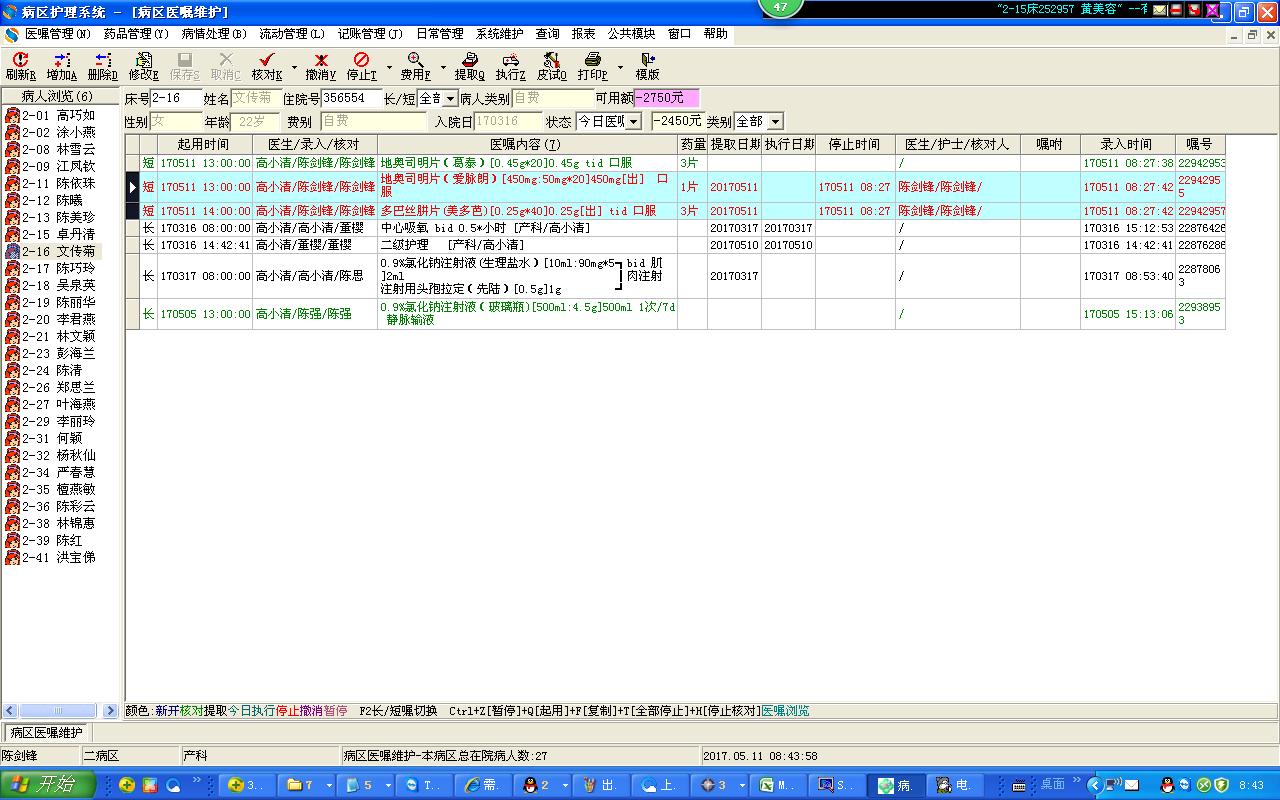Open the 查询 menu
1280x800 pixels.
tap(548, 34)
